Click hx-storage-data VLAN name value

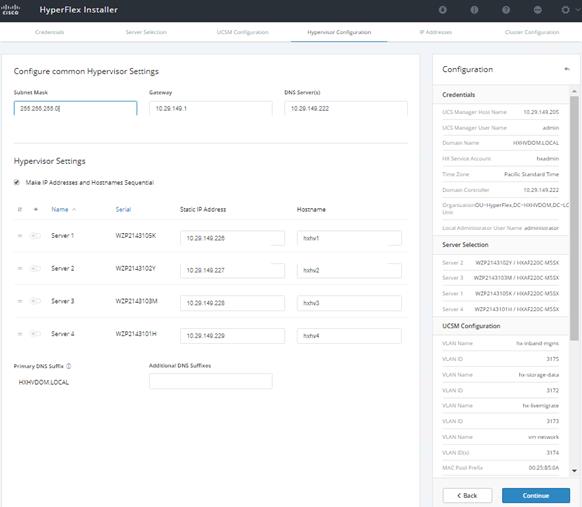coord(539,375)
